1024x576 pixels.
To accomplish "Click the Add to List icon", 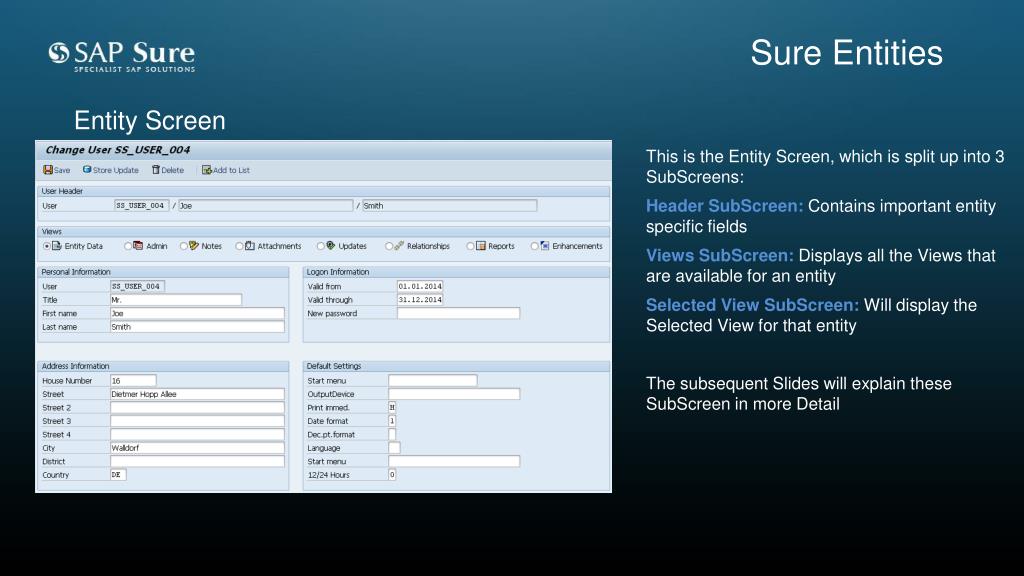I will (206, 170).
